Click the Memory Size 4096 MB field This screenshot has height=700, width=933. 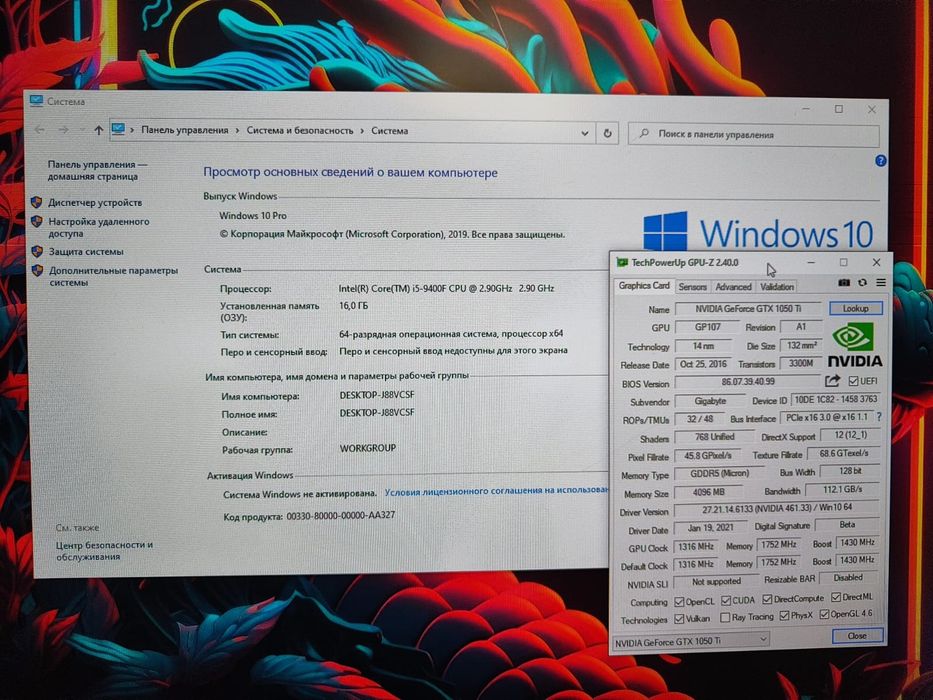708,492
